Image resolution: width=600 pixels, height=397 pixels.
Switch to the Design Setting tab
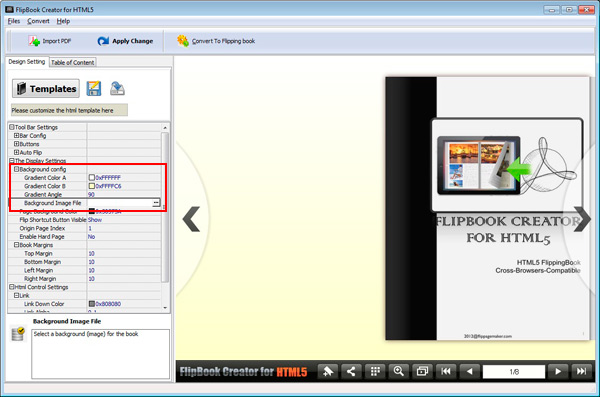point(27,62)
